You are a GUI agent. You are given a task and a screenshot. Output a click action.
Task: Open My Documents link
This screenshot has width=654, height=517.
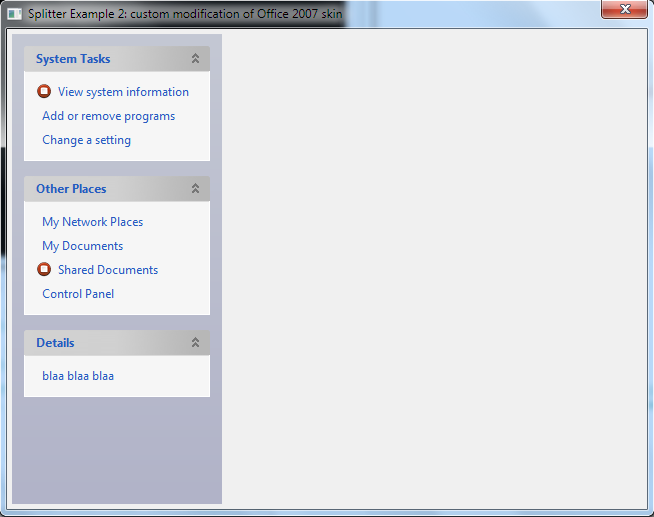coord(83,246)
